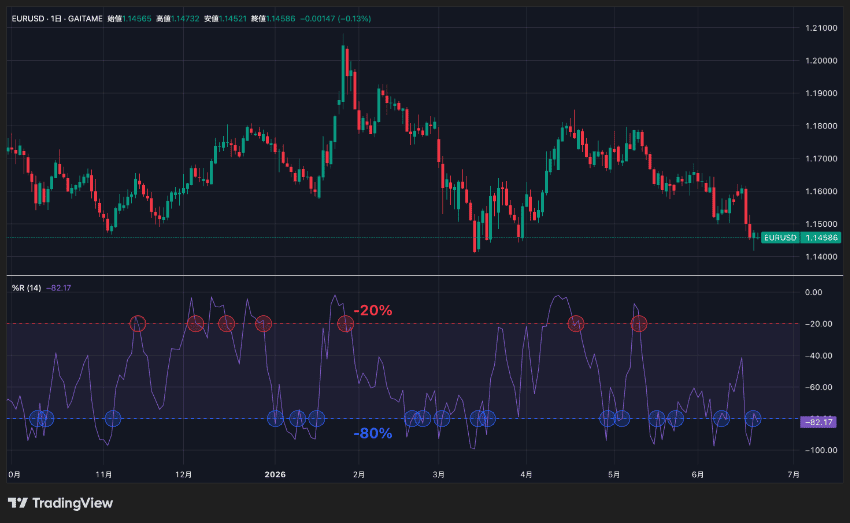Click the red -20% annotation label
The height and width of the screenshot is (523, 850).
pyautogui.click(x=372, y=311)
